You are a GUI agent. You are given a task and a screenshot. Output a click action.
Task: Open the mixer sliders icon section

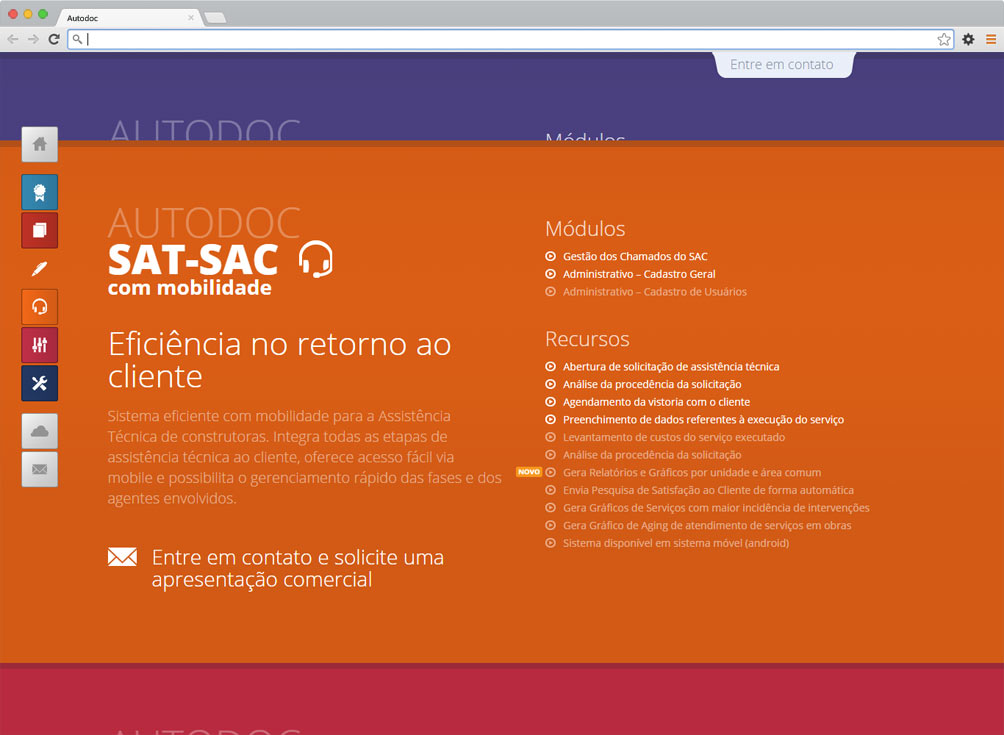coord(40,345)
